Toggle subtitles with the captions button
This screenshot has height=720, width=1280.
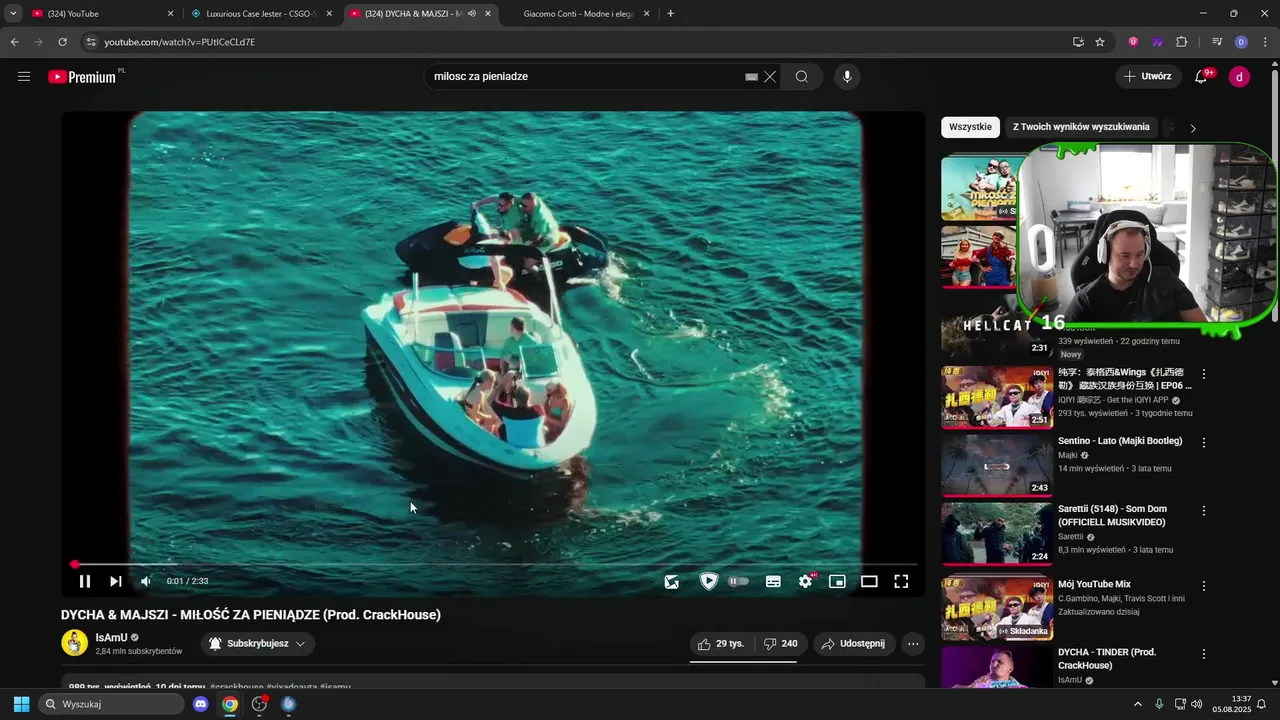click(773, 581)
